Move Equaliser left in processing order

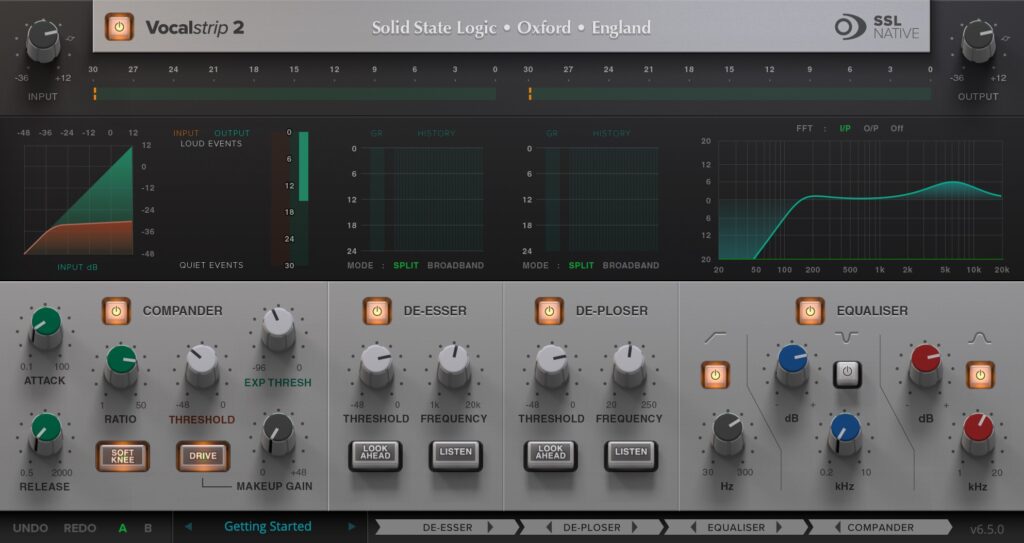(694, 527)
